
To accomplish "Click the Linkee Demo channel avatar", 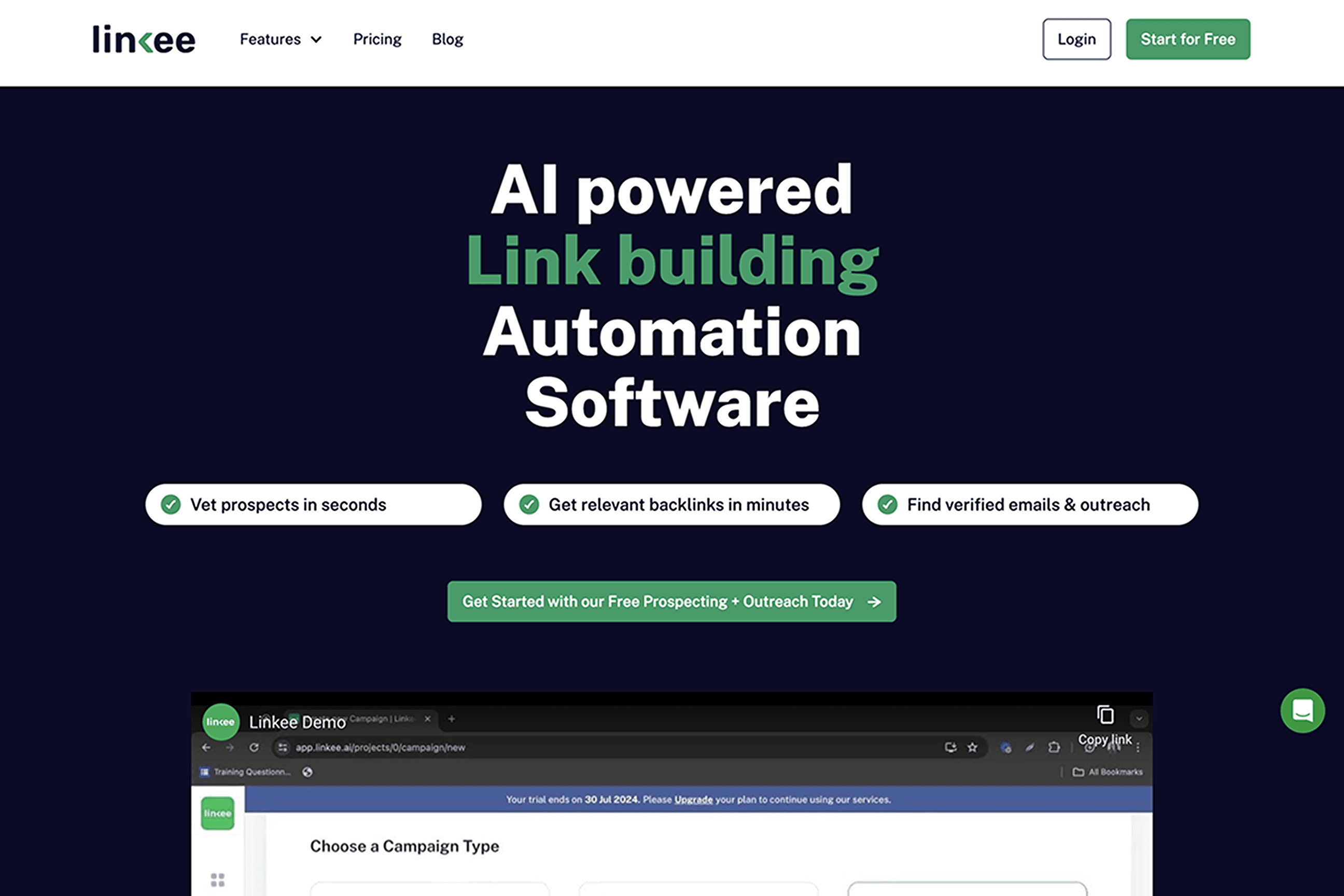I will tap(220, 722).
